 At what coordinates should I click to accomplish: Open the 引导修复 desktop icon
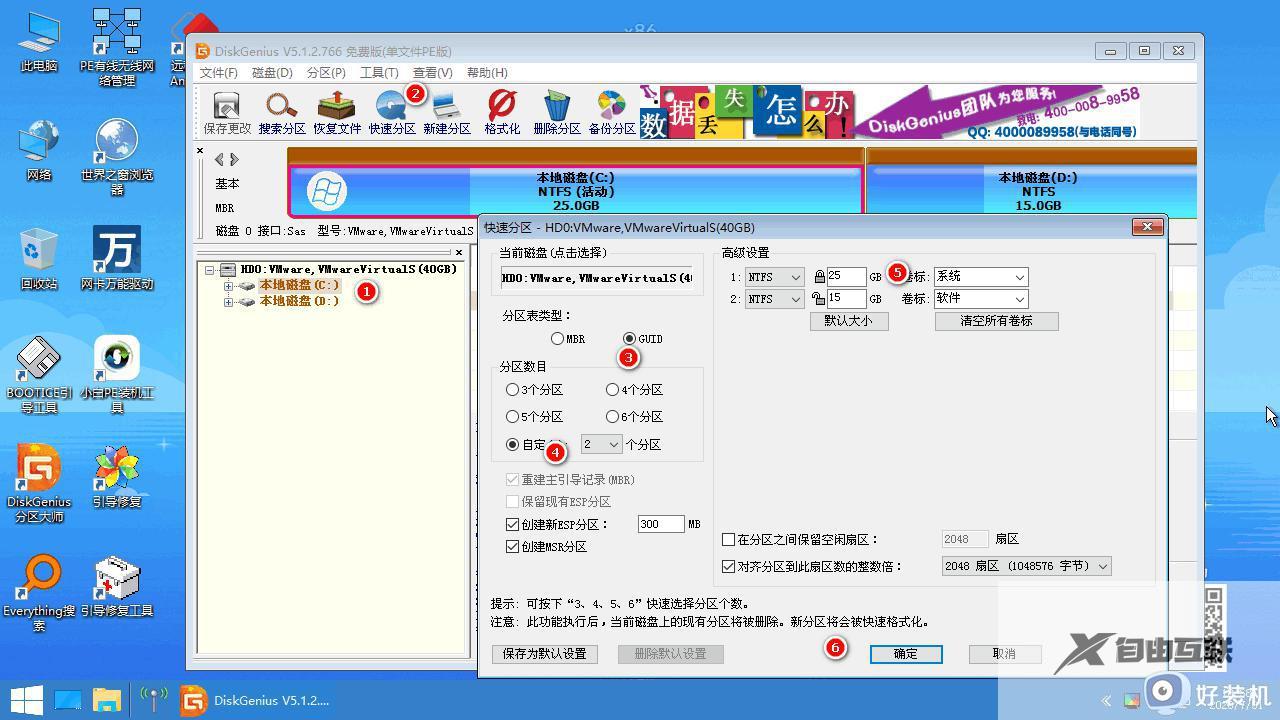coord(117,477)
